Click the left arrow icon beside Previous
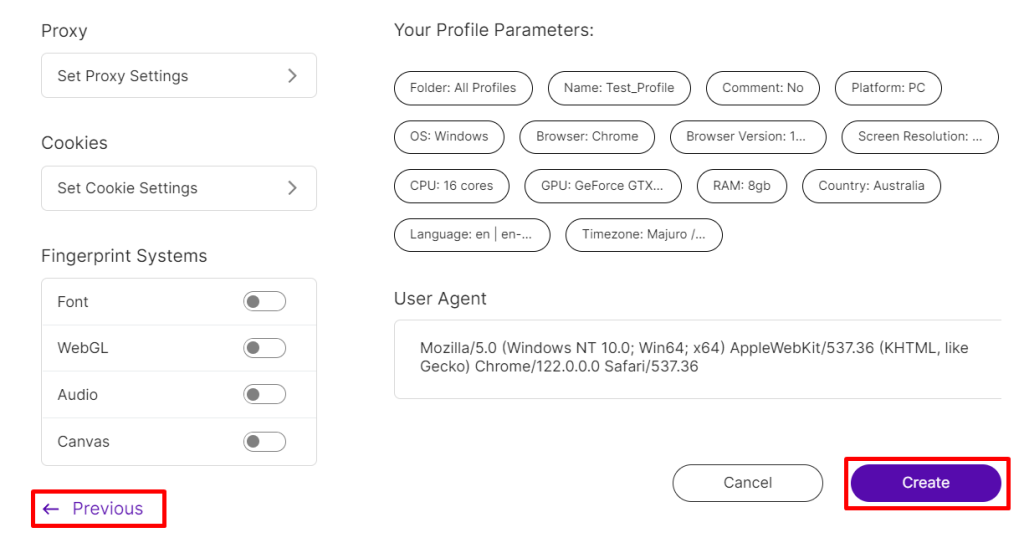Viewport: 1024px width, 548px height. tap(51, 509)
